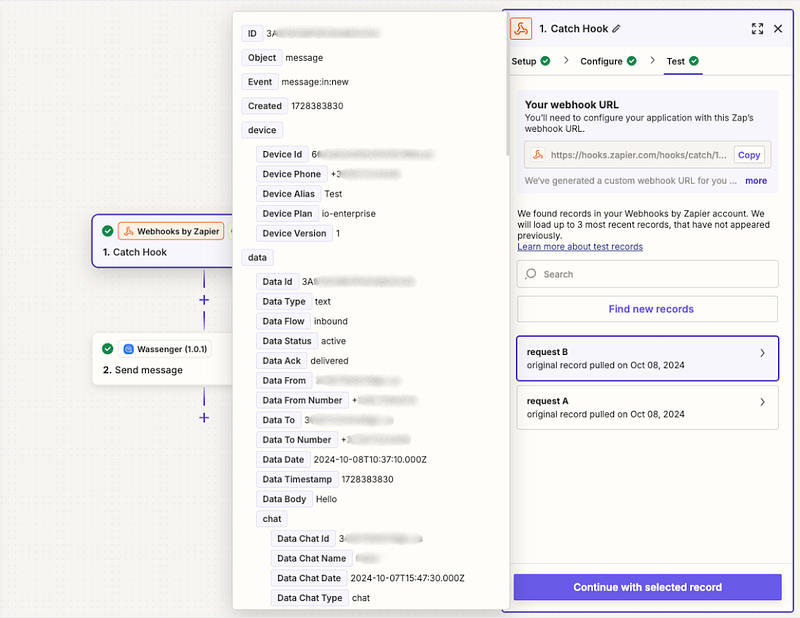The image size is (800, 618).
Task: Click the webhook icon beside the URL
Action: click(537, 155)
